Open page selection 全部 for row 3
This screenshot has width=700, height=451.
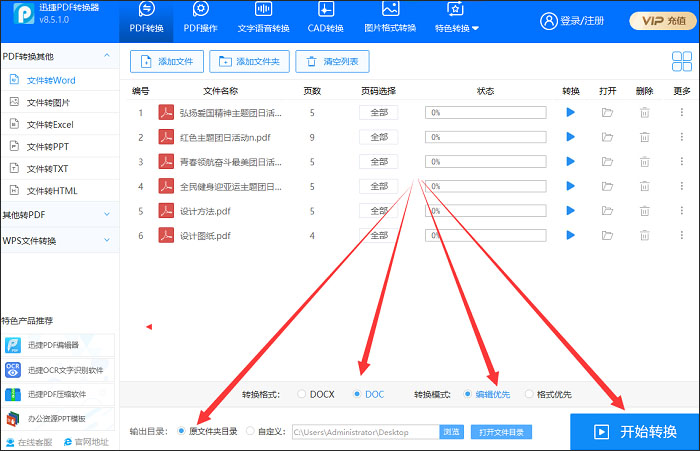tap(379, 162)
